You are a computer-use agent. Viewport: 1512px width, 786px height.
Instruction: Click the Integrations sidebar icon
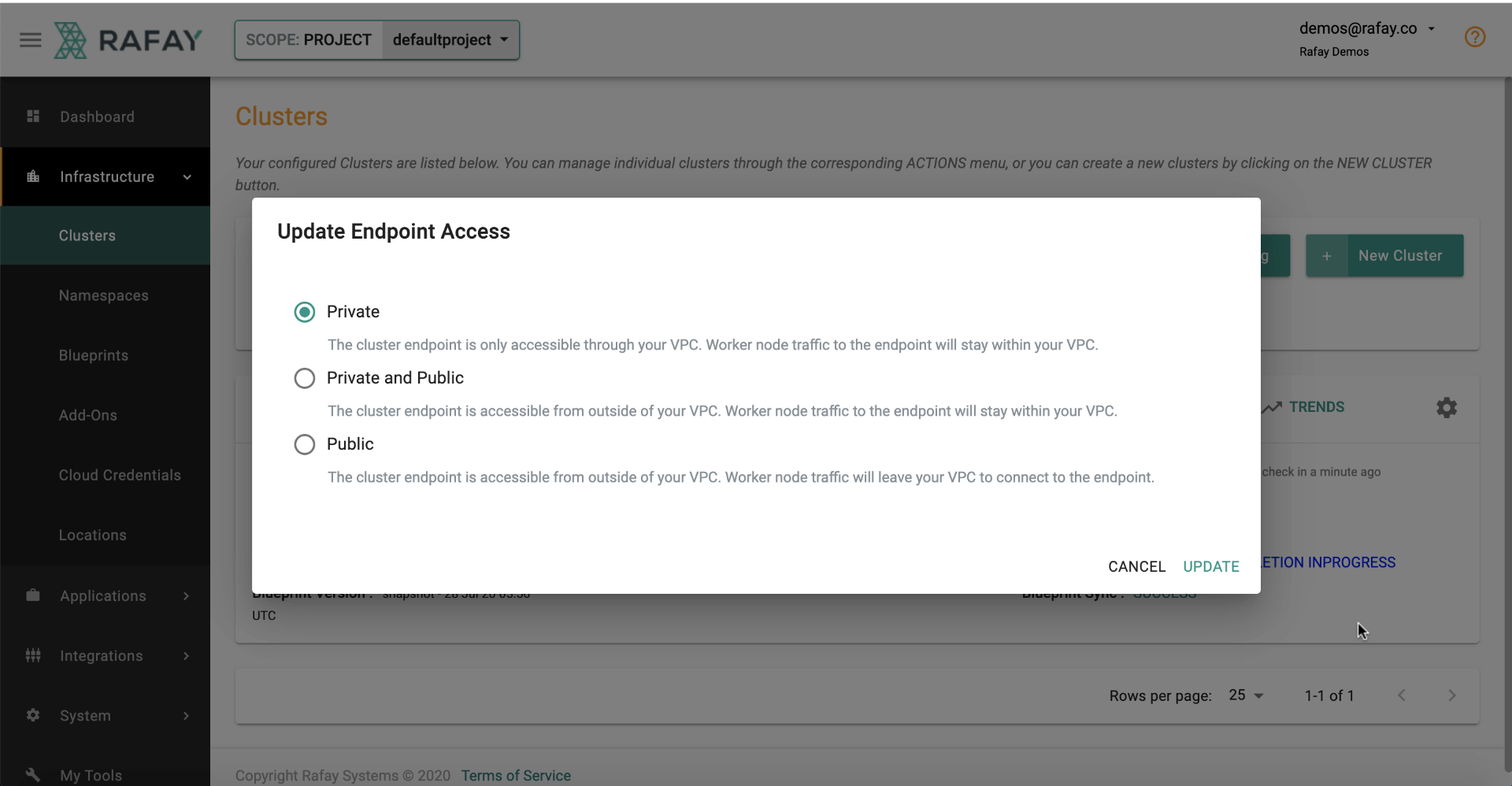(33, 655)
